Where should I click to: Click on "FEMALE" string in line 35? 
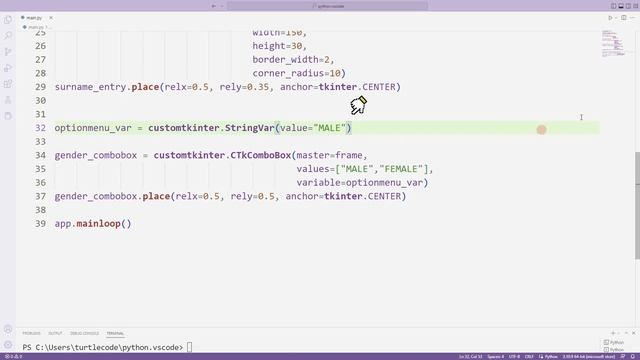pyautogui.click(x=401, y=169)
